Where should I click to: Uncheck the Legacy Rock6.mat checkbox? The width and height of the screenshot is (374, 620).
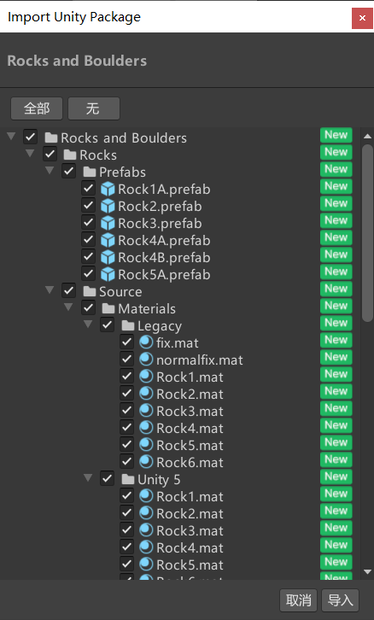click(x=127, y=461)
